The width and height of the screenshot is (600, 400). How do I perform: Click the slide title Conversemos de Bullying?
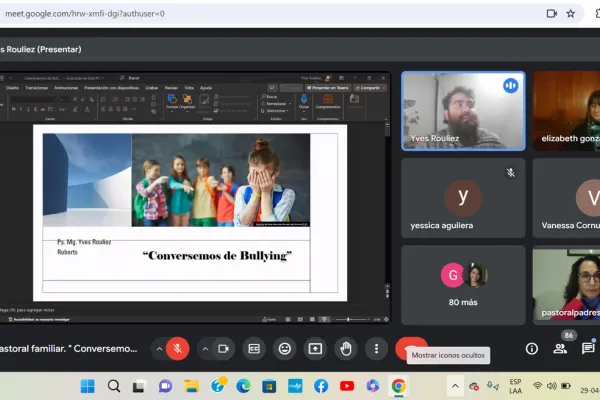(217, 256)
